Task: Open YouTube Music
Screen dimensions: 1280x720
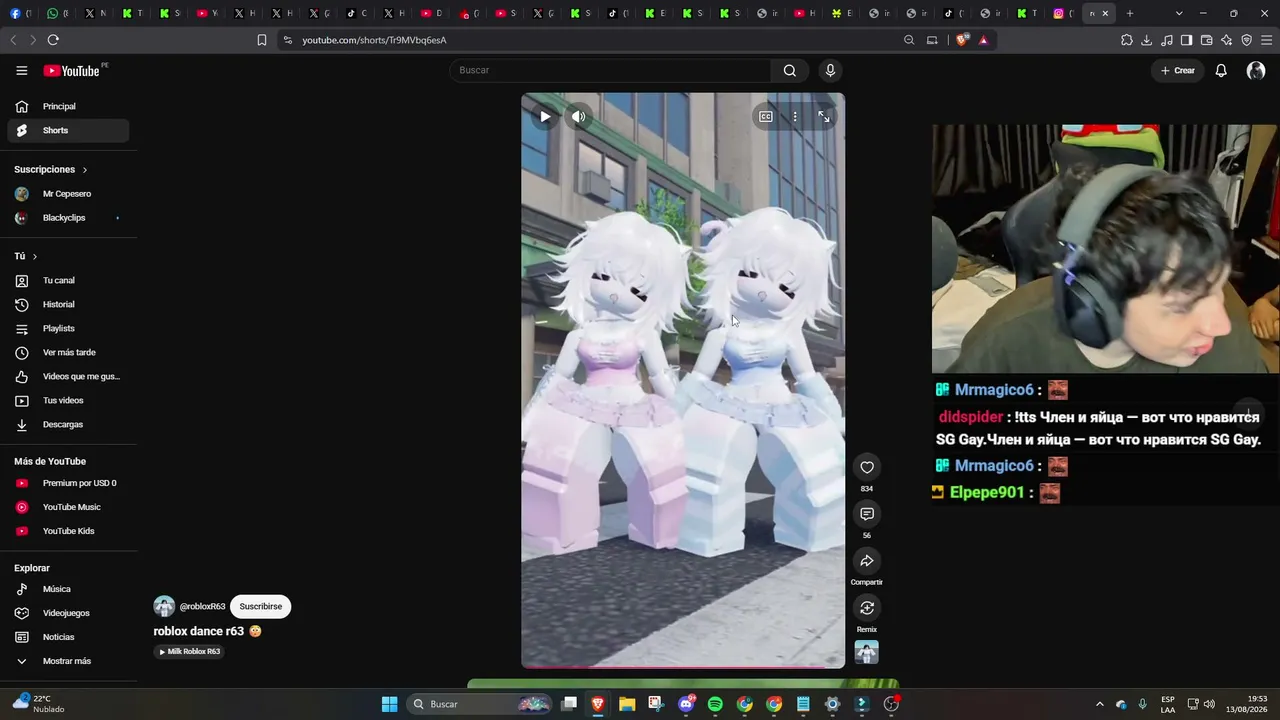Action: (68, 507)
